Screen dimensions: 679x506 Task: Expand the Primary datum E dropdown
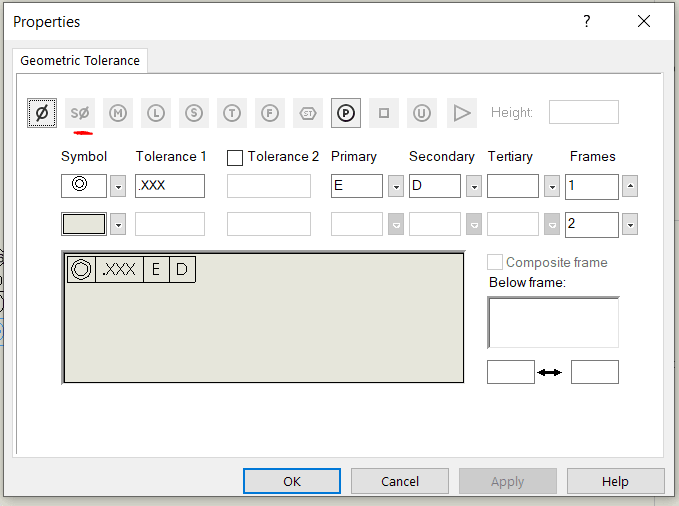[x=396, y=186]
